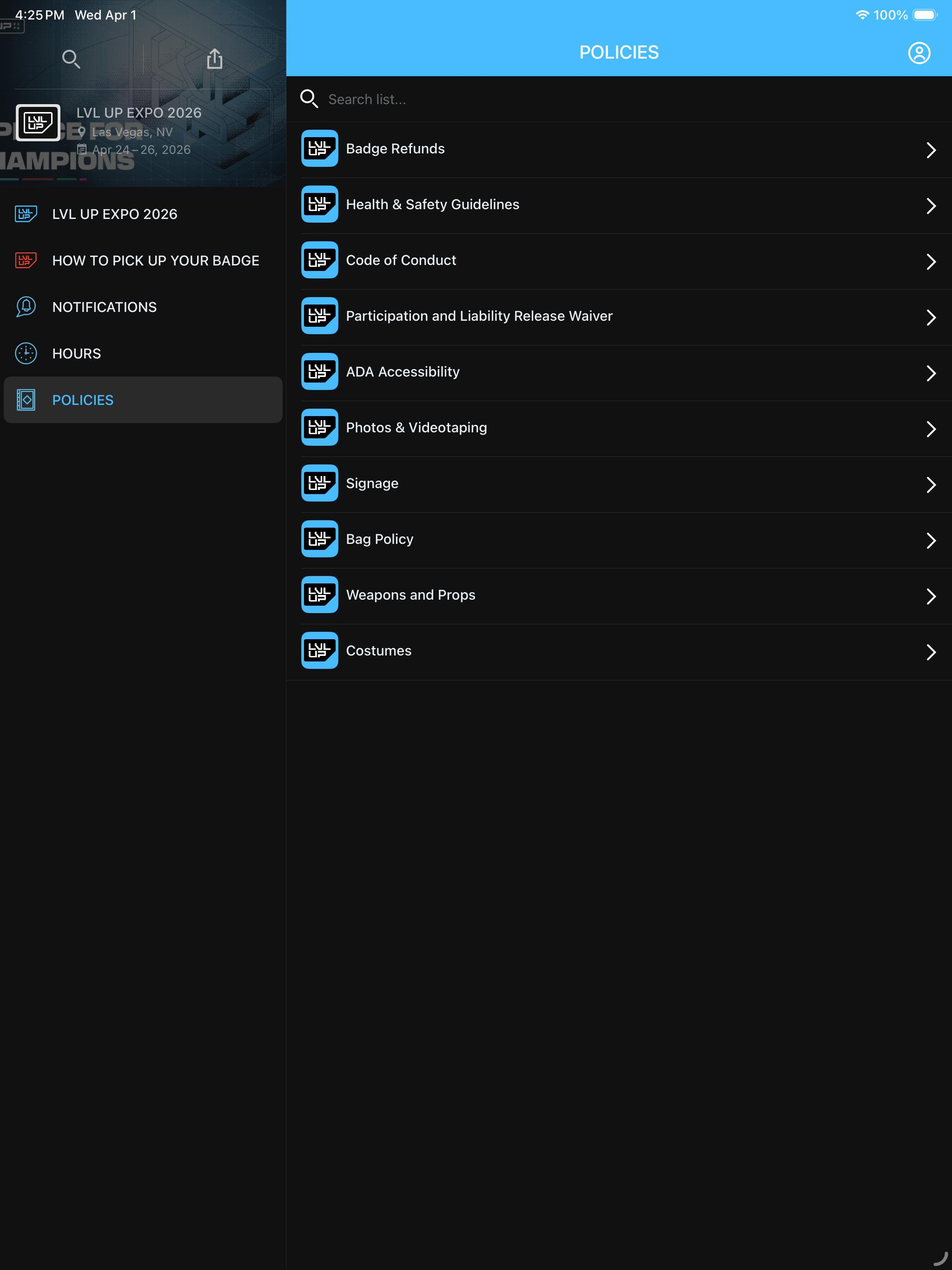Open the Weapons and Props policy
Image resolution: width=952 pixels, height=1270 pixels.
pos(619,596)
